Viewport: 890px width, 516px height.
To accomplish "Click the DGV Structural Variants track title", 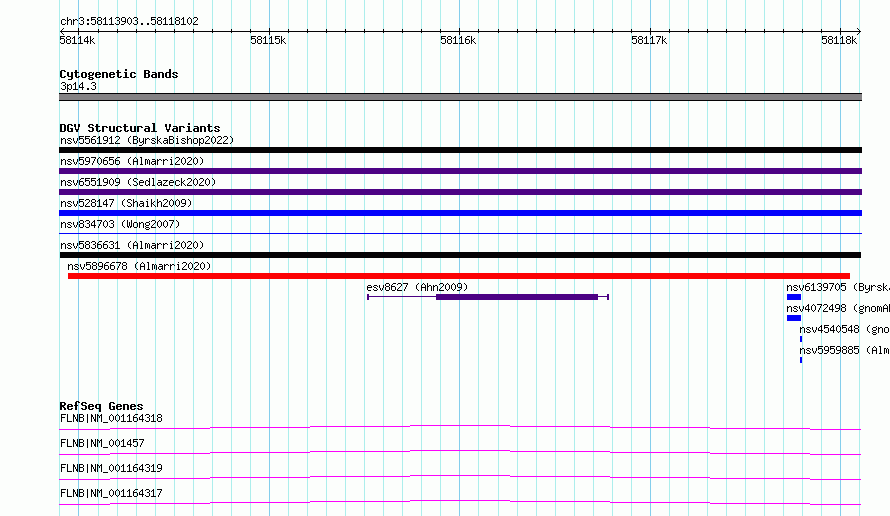I will 140,128.
